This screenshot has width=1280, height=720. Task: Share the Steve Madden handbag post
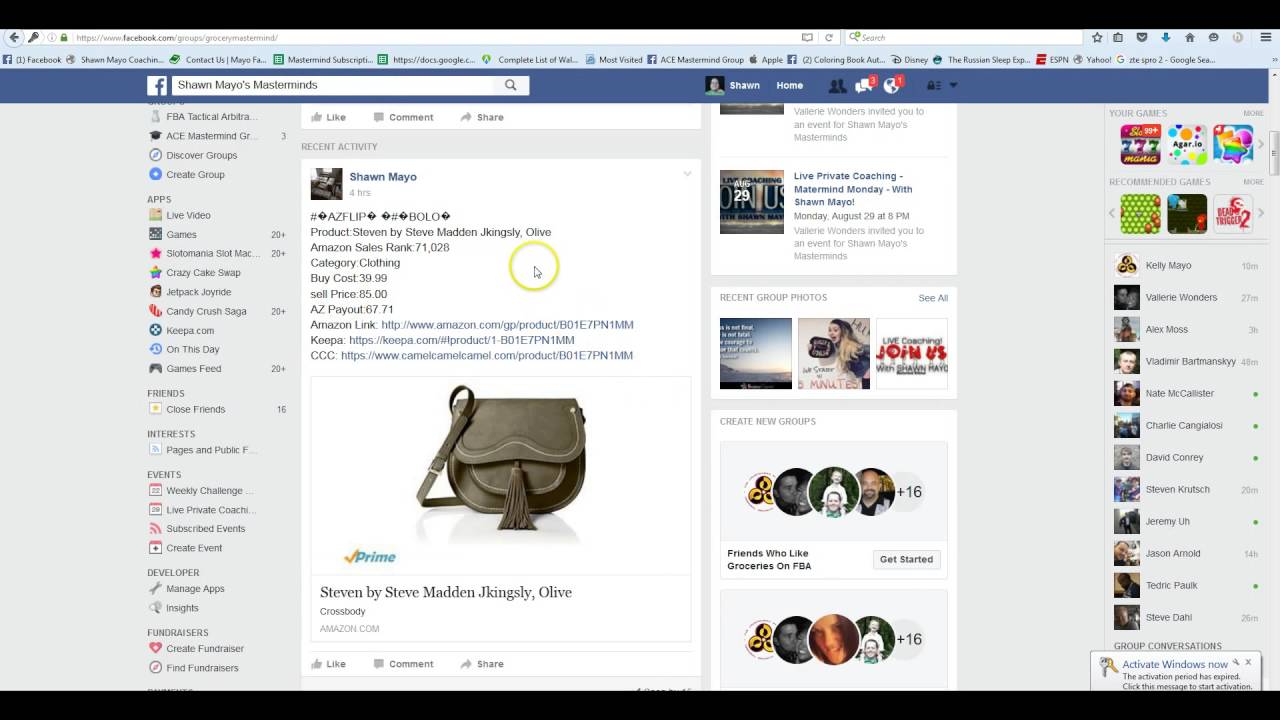482,664
